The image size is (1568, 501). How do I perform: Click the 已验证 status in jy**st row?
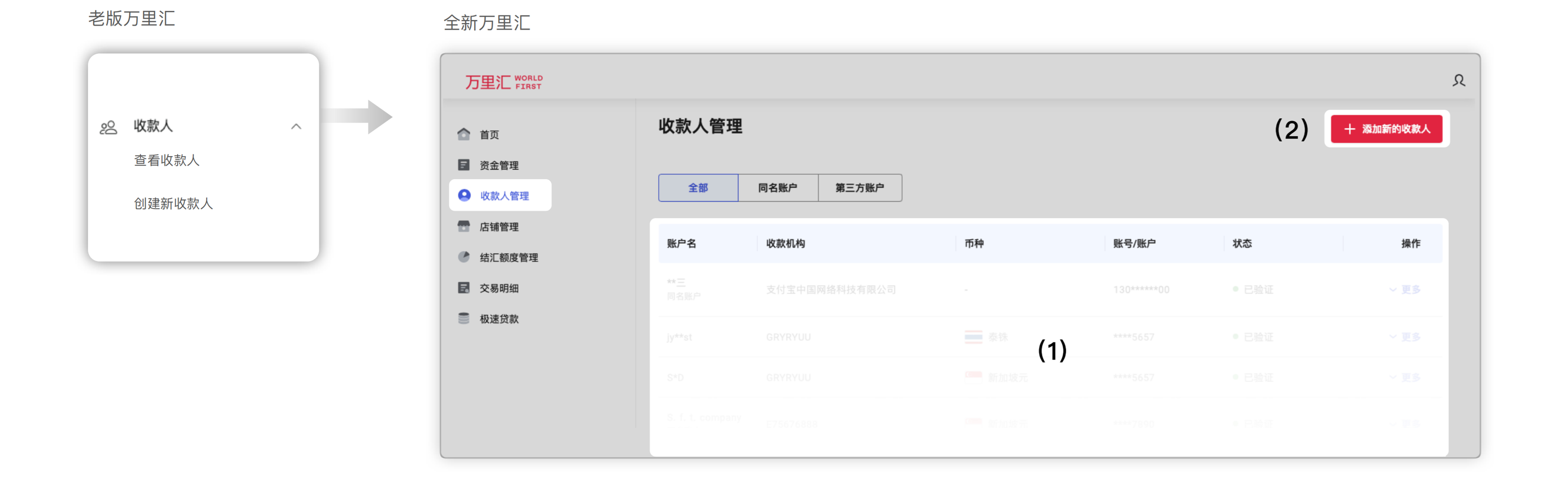point(1253,337)
